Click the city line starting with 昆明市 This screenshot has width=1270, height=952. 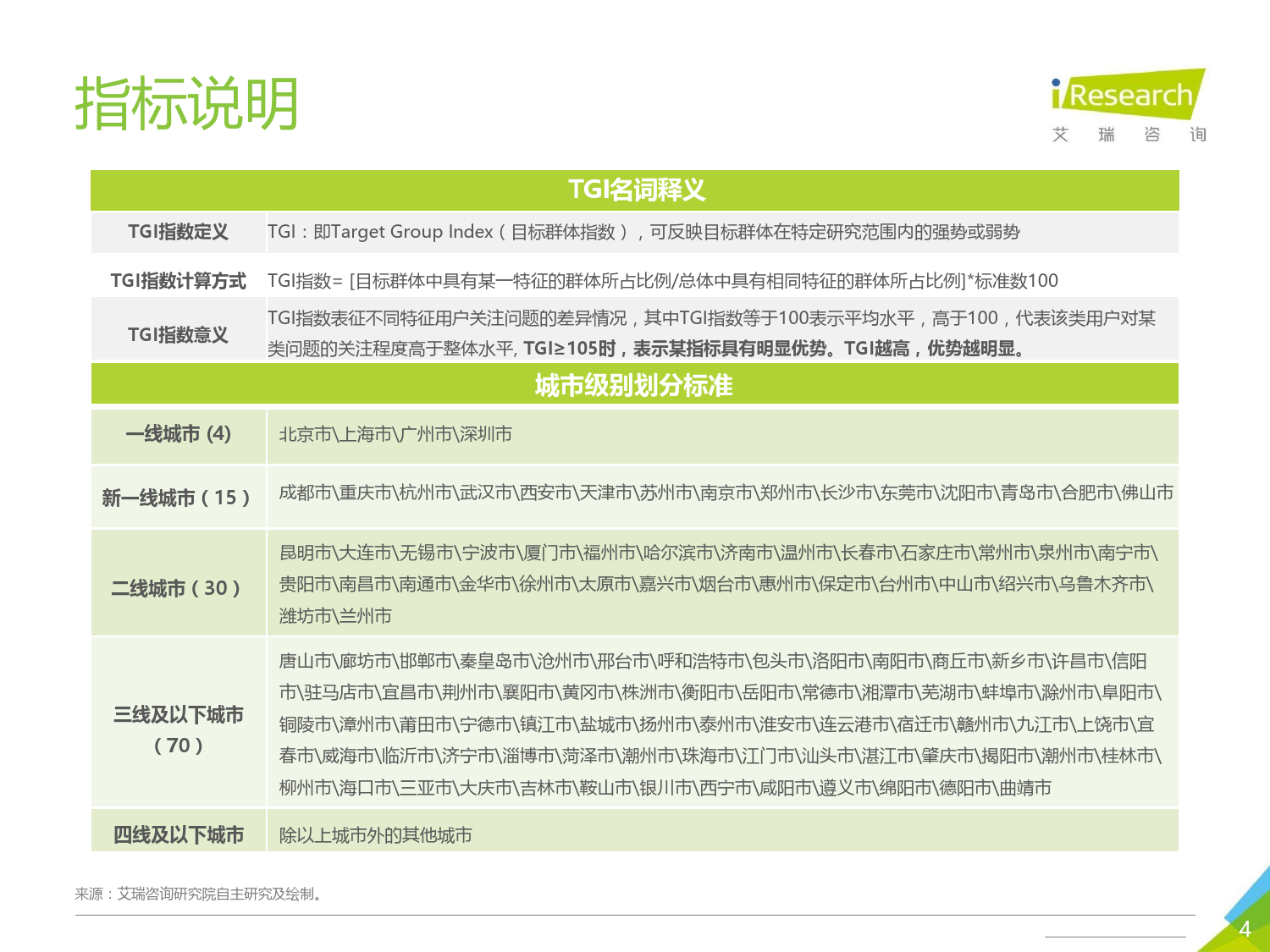[718, 553]
